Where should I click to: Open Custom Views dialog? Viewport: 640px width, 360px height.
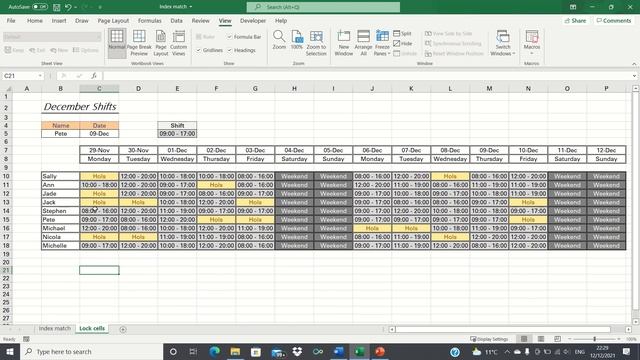[178, 42]
